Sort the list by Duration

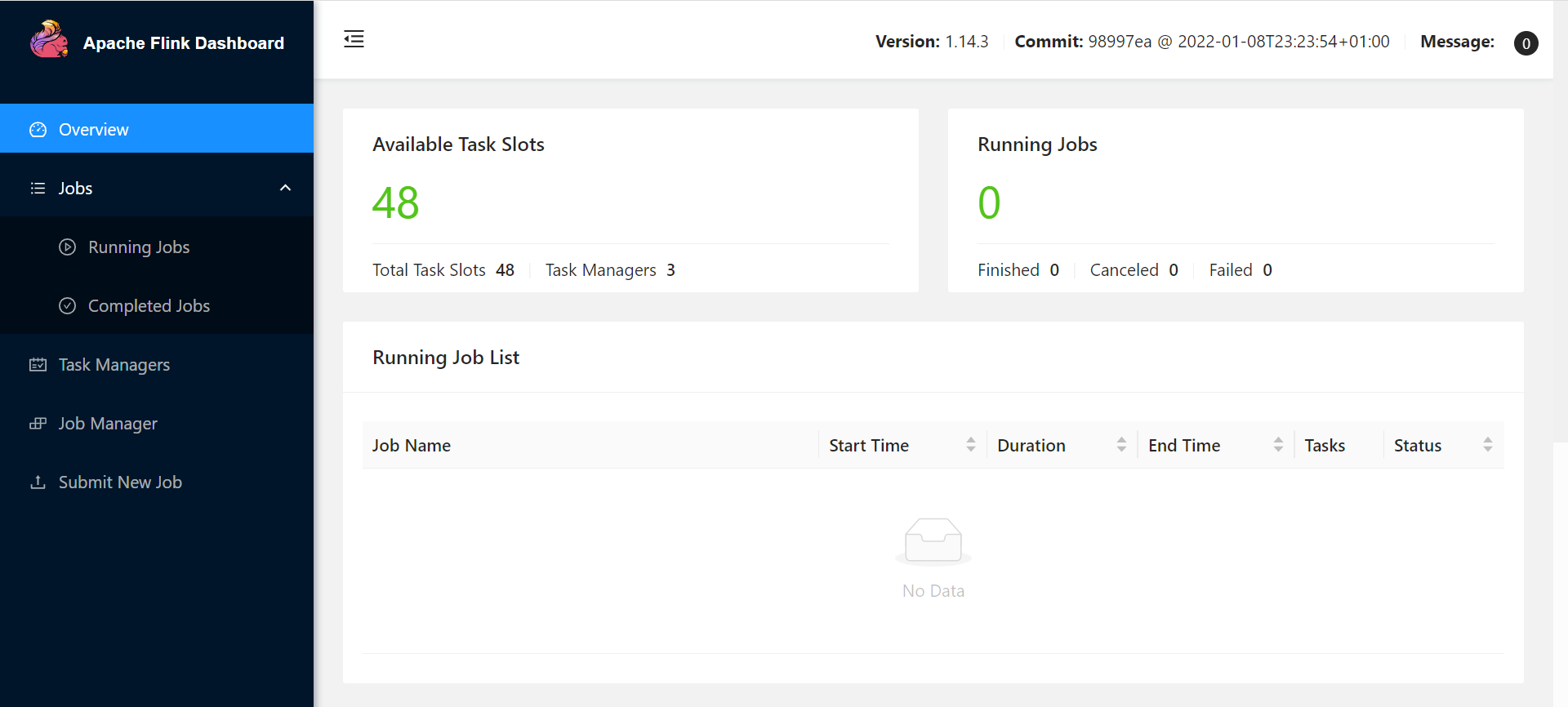click(x=1062, y=445)
